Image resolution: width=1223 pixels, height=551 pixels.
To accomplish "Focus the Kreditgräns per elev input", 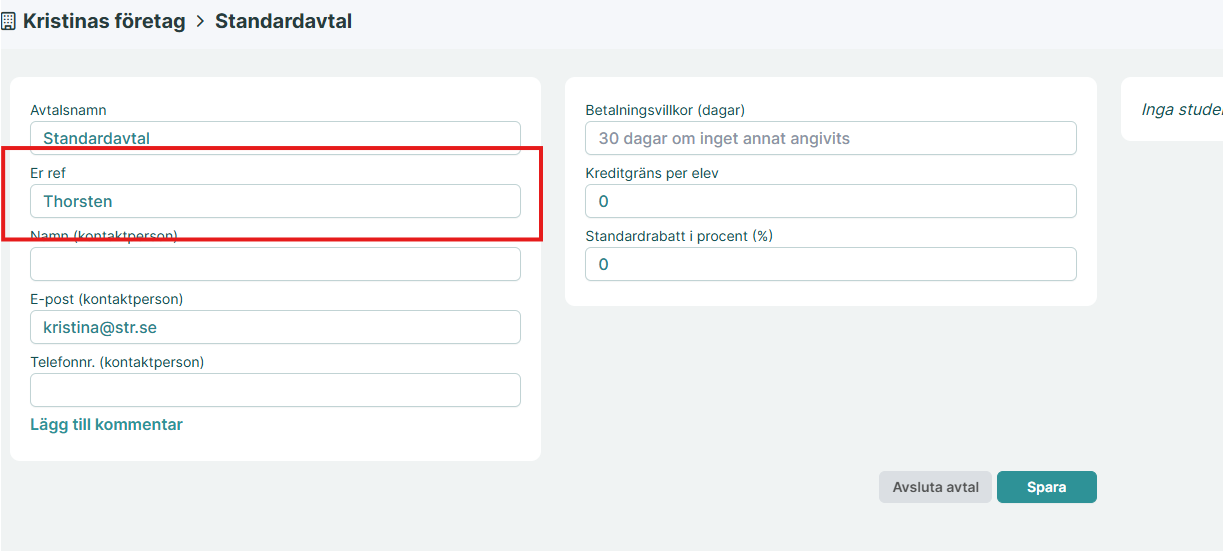I will pos(830,201).
